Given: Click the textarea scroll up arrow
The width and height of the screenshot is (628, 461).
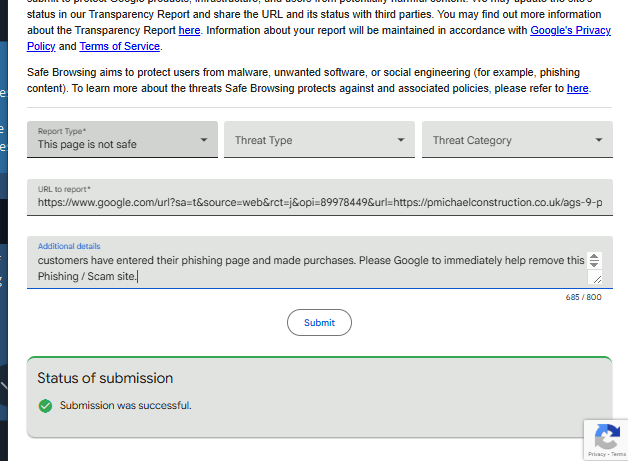Looking at the screenshot, I should [594, 256].
